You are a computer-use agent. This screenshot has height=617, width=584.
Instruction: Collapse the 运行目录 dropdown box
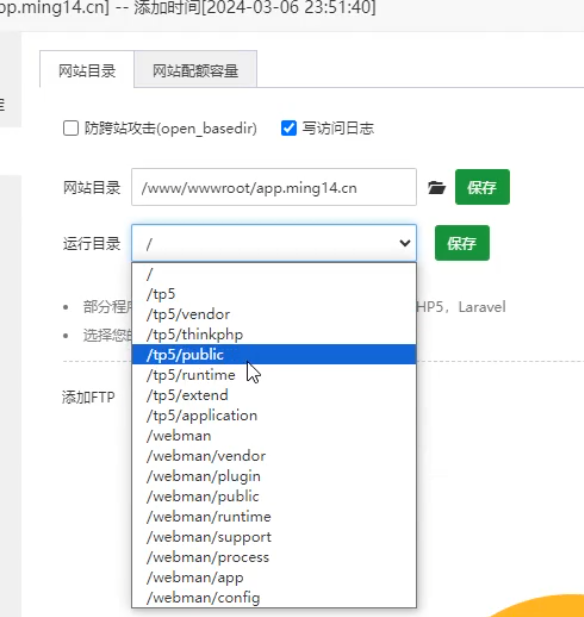tap(274, 243)
